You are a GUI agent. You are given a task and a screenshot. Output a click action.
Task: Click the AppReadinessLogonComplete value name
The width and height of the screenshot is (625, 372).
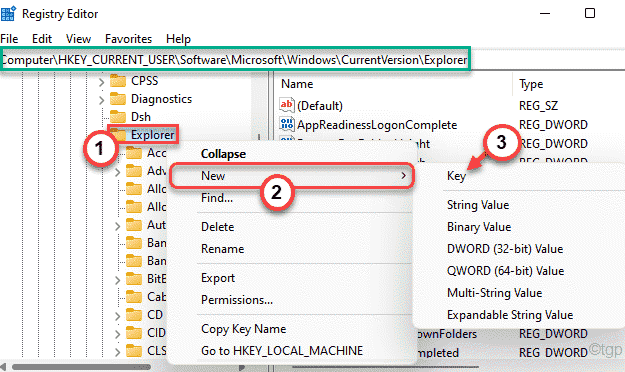click(x=377, y=125)
